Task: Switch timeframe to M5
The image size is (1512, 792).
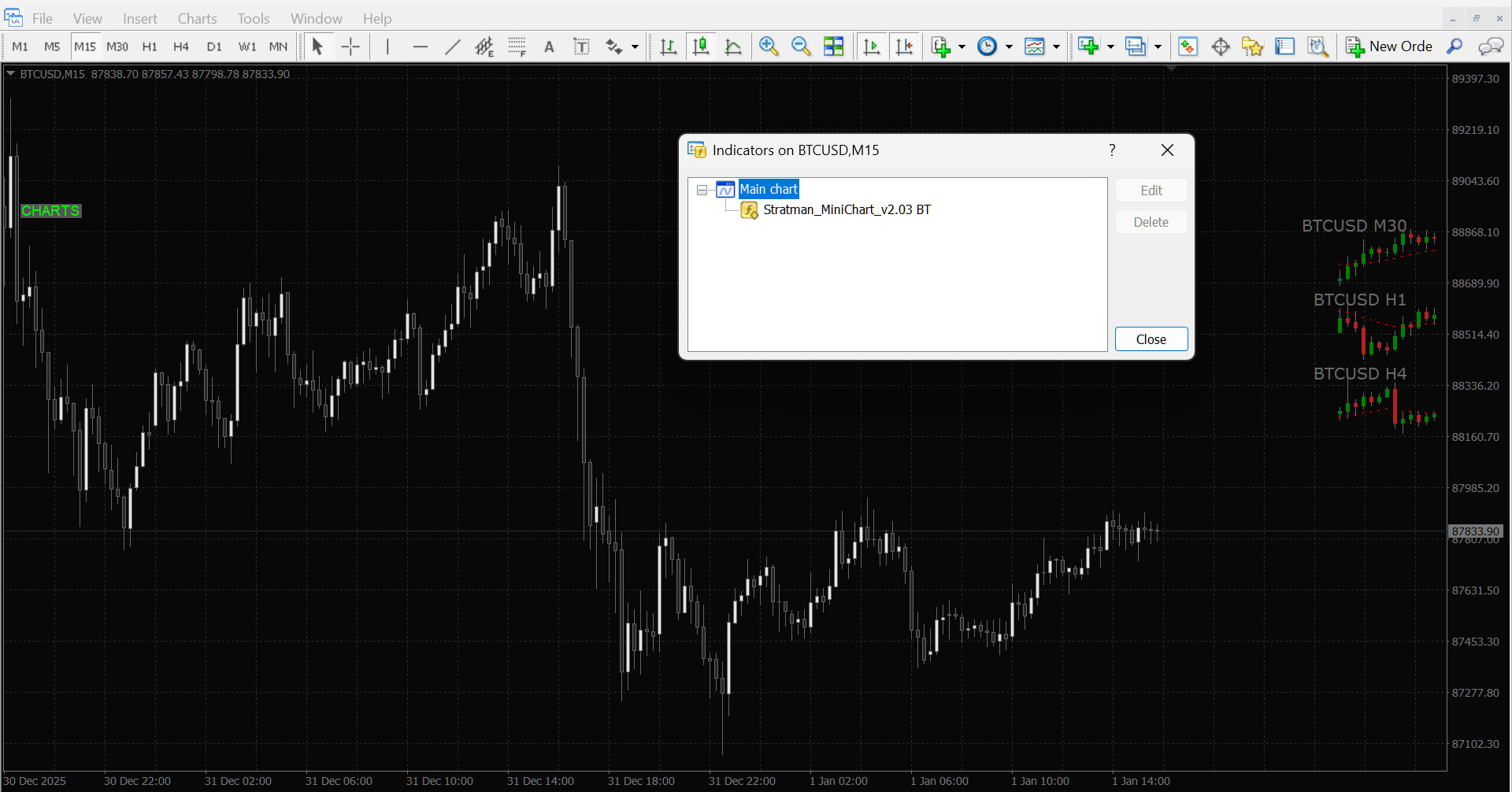Action: (52, 46)
